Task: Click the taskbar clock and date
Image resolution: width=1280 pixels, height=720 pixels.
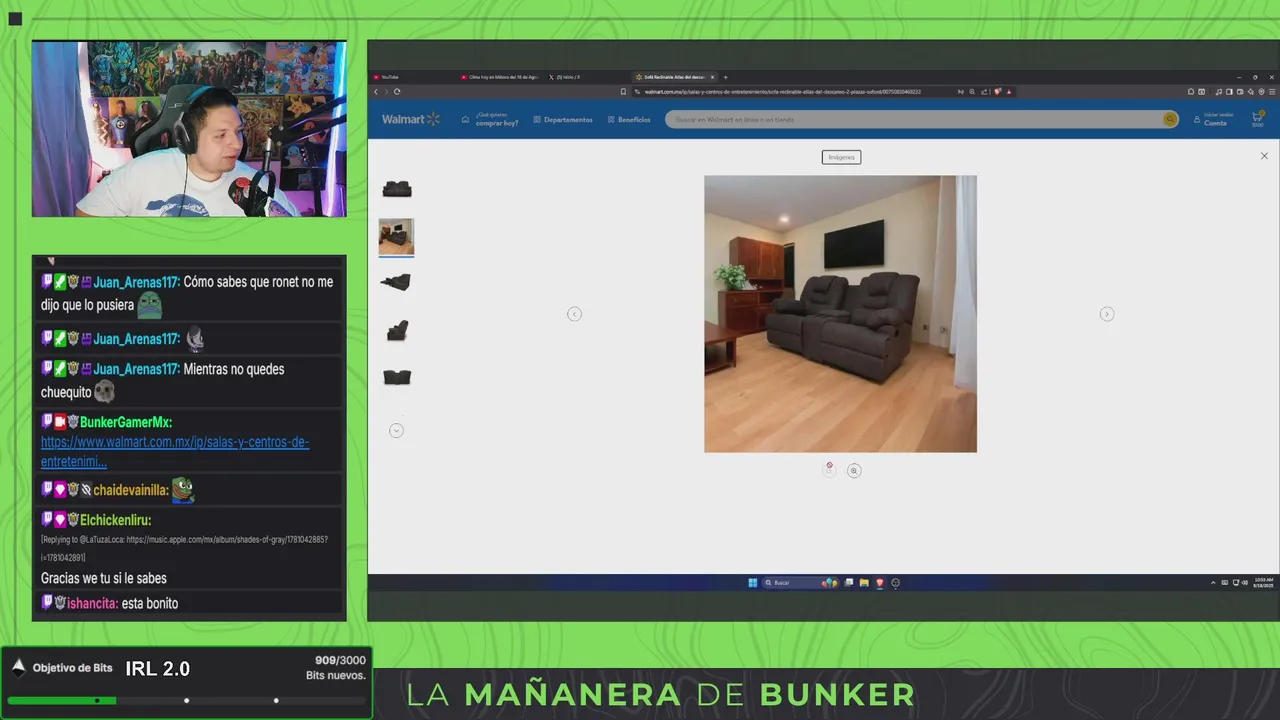Action: pyautogui.click(x=1263, y=583)
